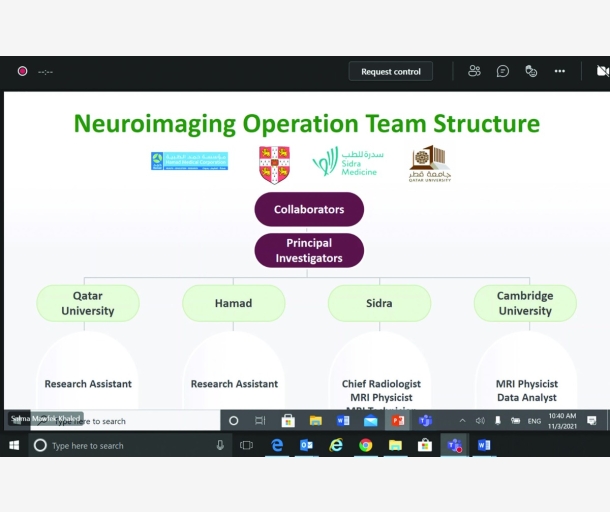
Task: Click the volume speaker tray icon
Action: point(480,421)
